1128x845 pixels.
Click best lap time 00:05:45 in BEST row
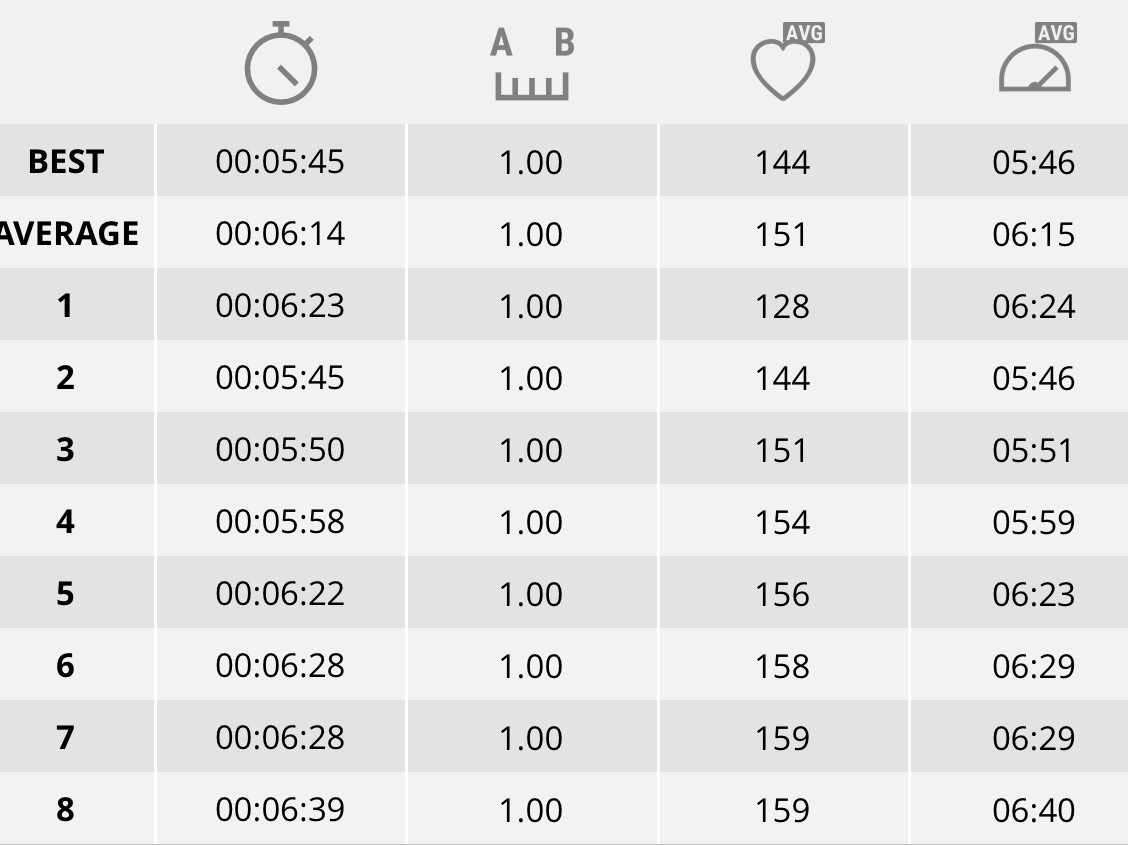(x=280, y=162)
